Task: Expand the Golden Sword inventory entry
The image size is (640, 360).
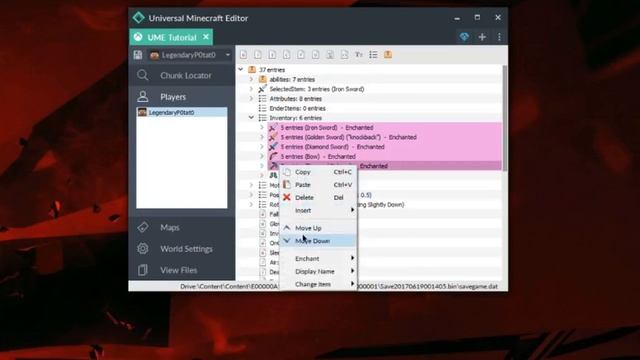Action: pyautogui.click(x=262, y=137)
